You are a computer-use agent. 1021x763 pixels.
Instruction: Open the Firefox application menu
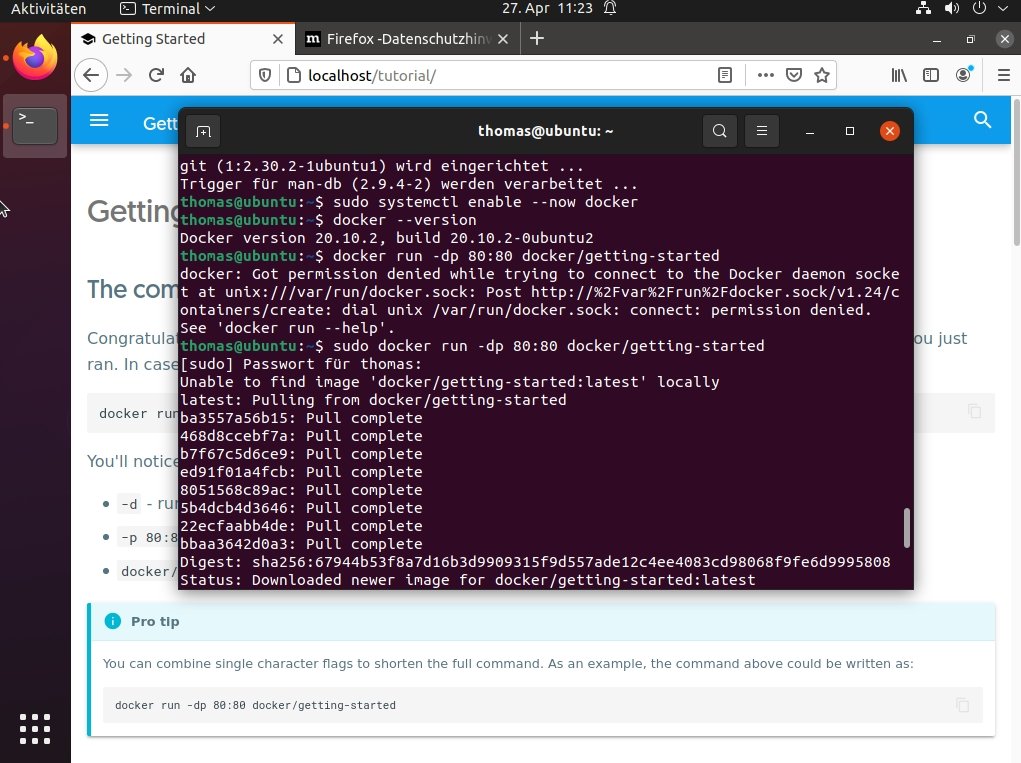point(1002,75)
